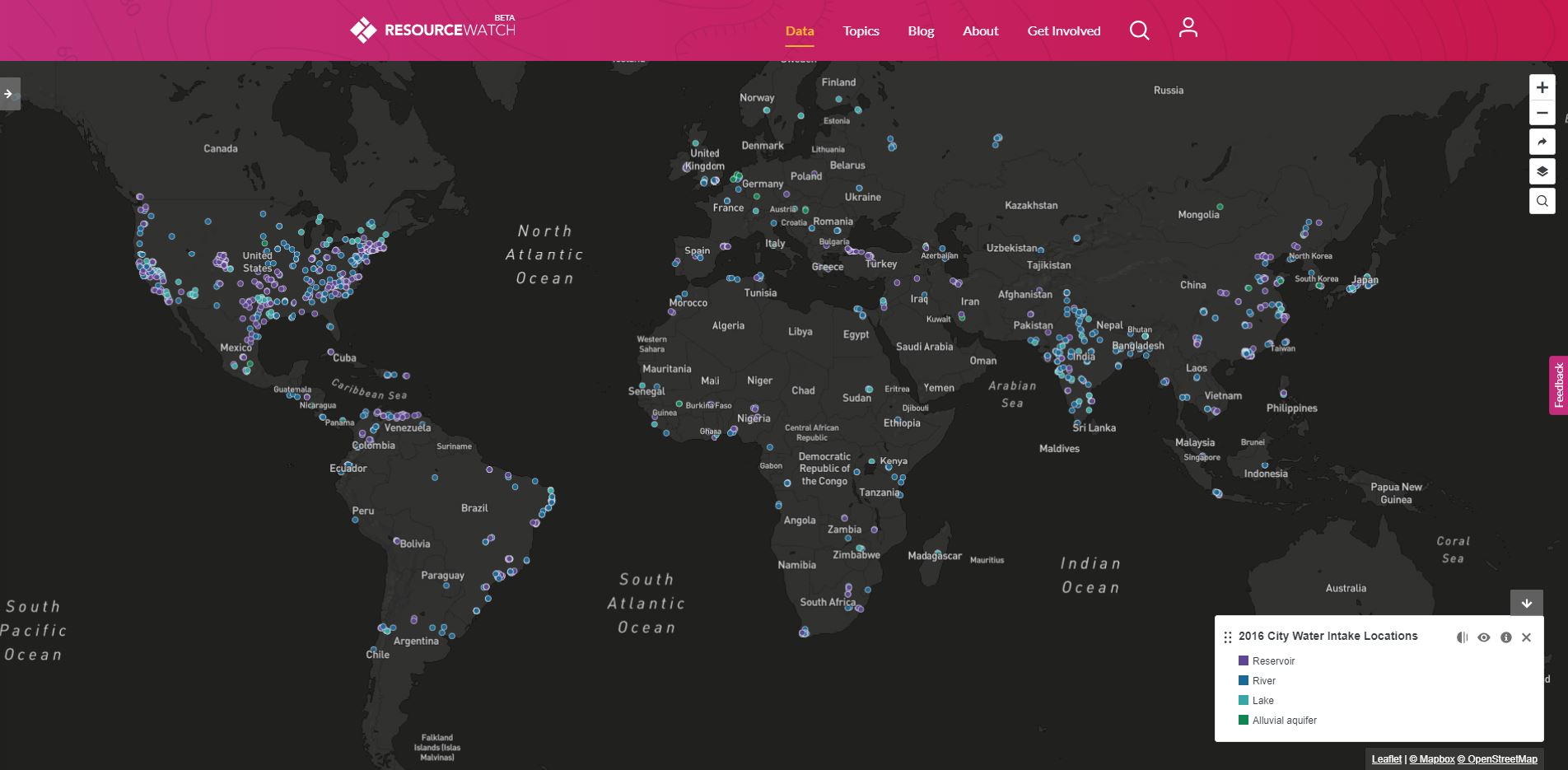The height and width of the screenshot is (770, 1568).
Task: Collapse the legend panel with down arrow
Action: click(x=1526, y=603)
